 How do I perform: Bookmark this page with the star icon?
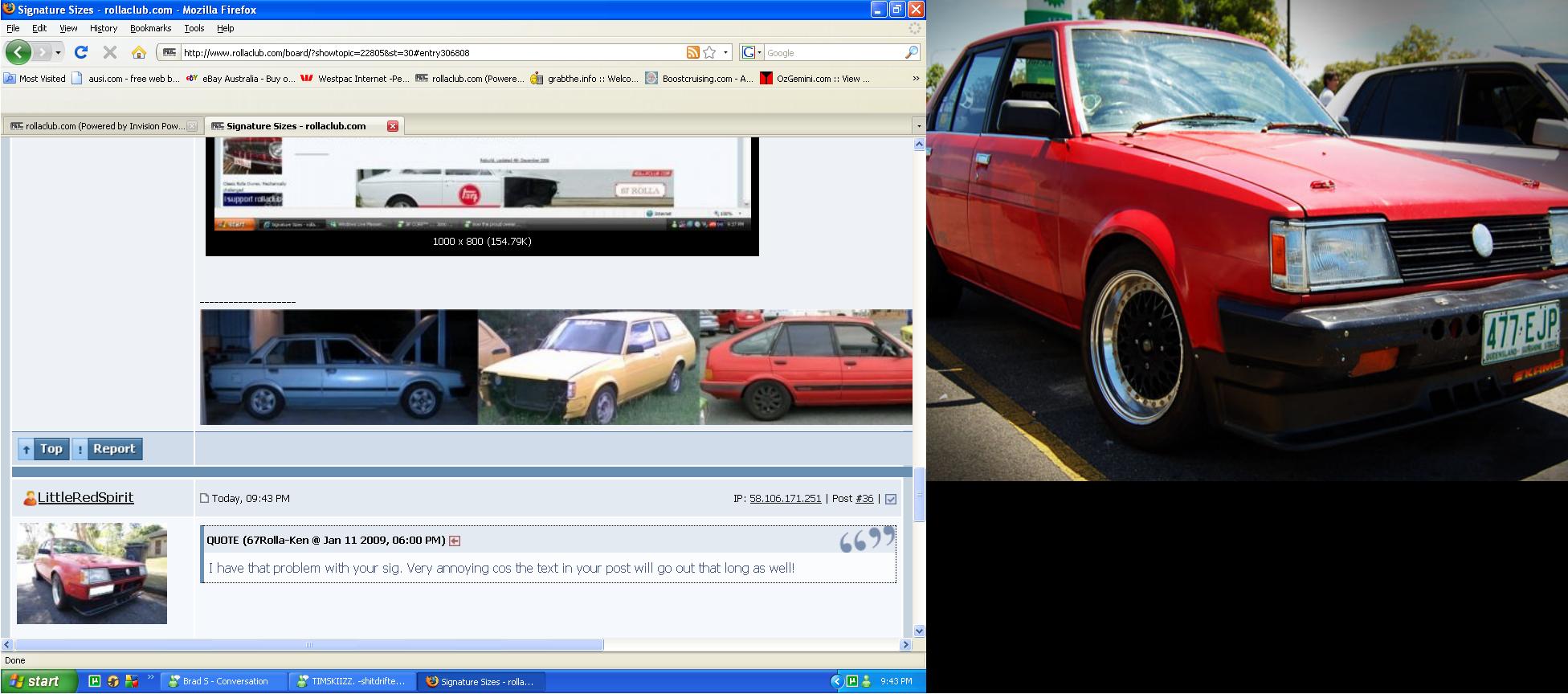coord(709,52)
